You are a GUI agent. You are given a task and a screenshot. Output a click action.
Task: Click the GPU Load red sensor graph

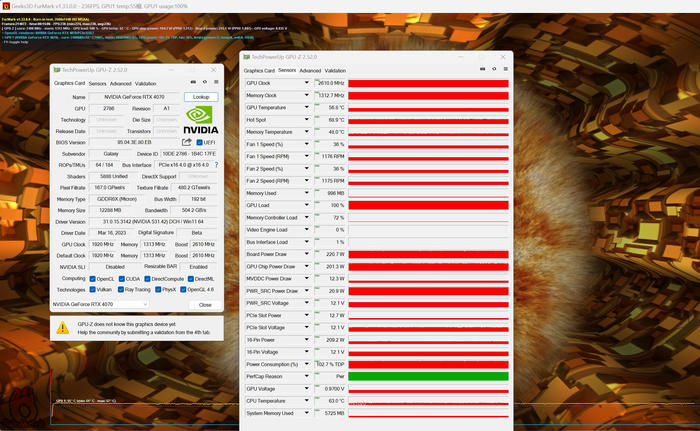click(x=428, y=205)
